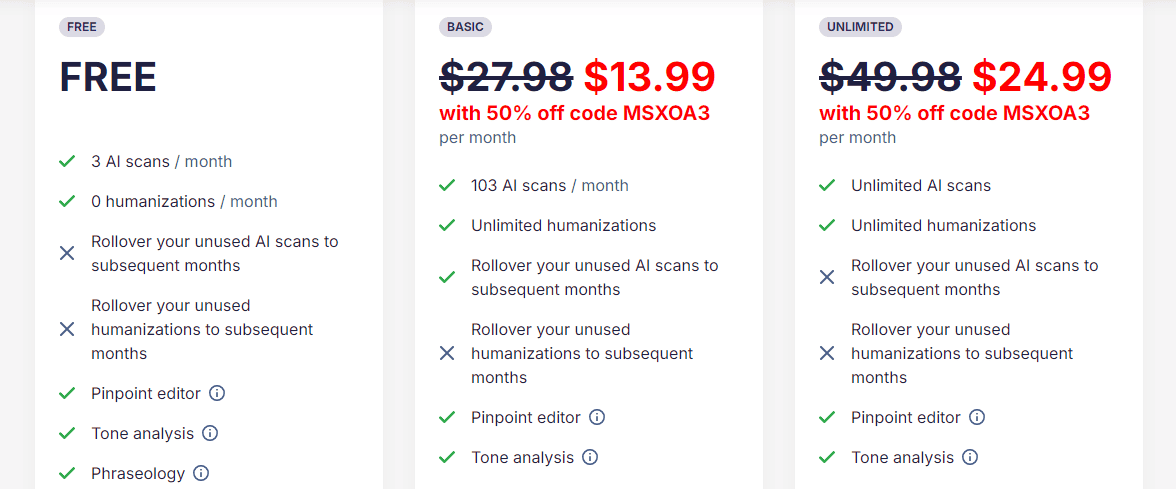Click the BASIC plan badge
Screen dimensions: 1176x489
pos(465,27)
